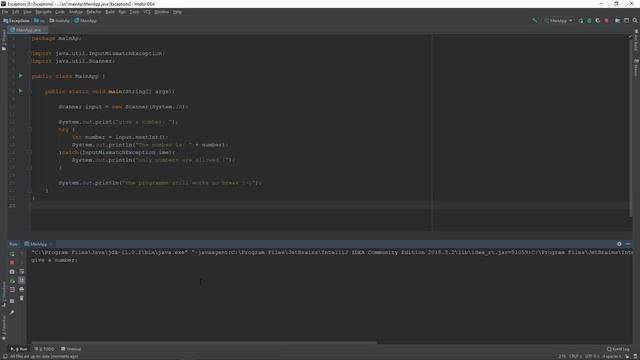
Task: Click the red Stop icon in top toolbar
Action: [x=607, y=20]
